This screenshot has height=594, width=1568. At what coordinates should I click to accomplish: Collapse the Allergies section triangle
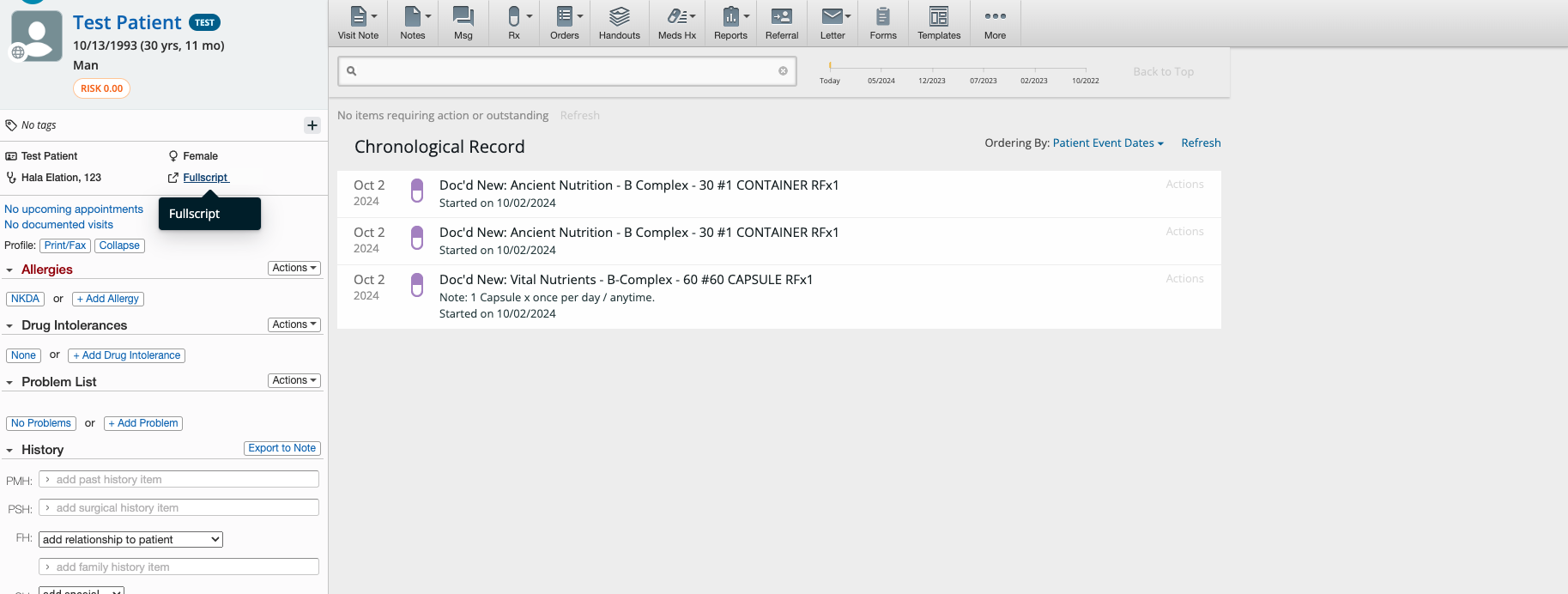pyautogui.click(x=9, y=270)
